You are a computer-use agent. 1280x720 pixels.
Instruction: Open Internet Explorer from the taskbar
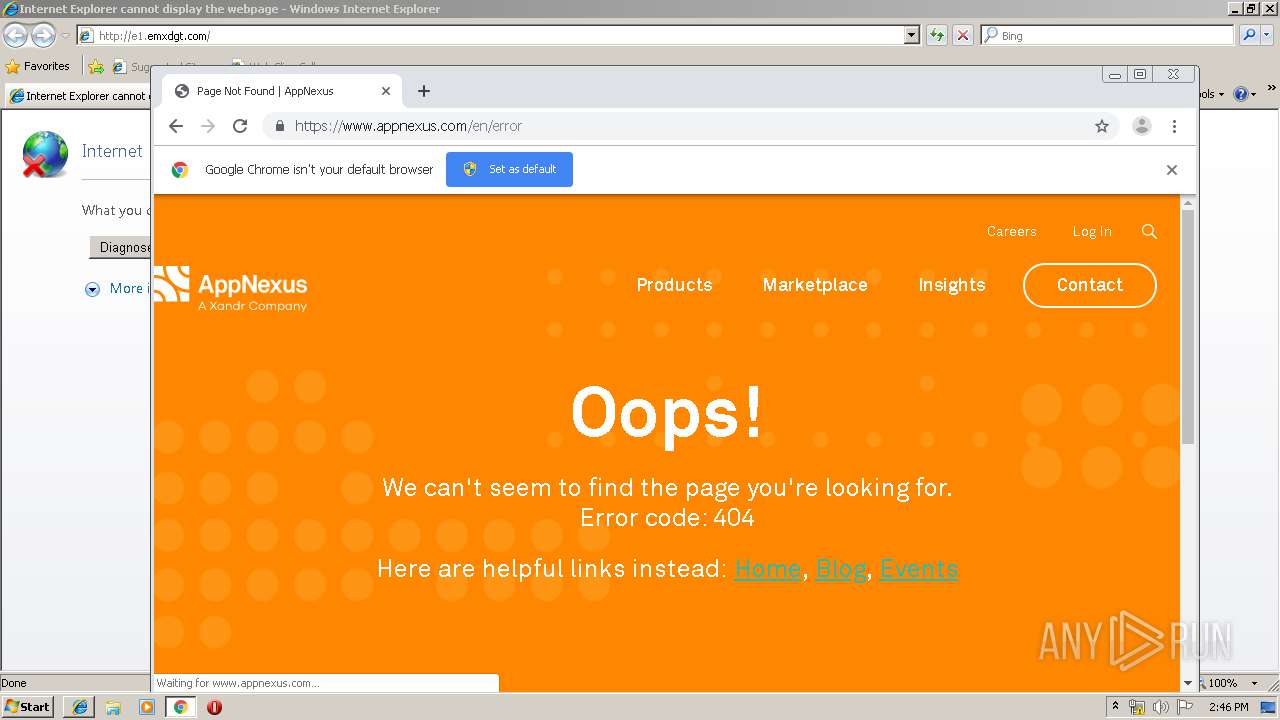pos(80,707)
